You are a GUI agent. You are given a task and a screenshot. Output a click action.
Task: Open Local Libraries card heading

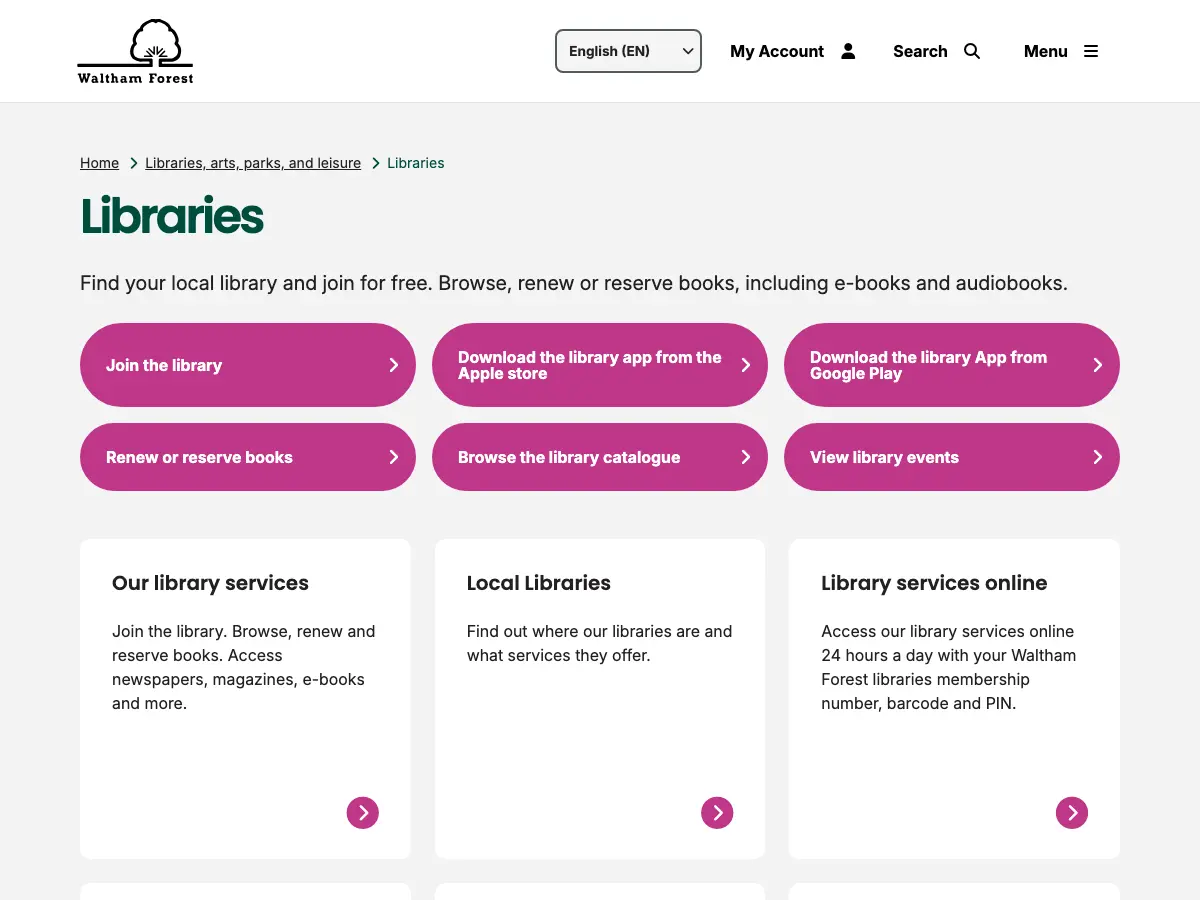pyautogui.click(x=538, y=583)
